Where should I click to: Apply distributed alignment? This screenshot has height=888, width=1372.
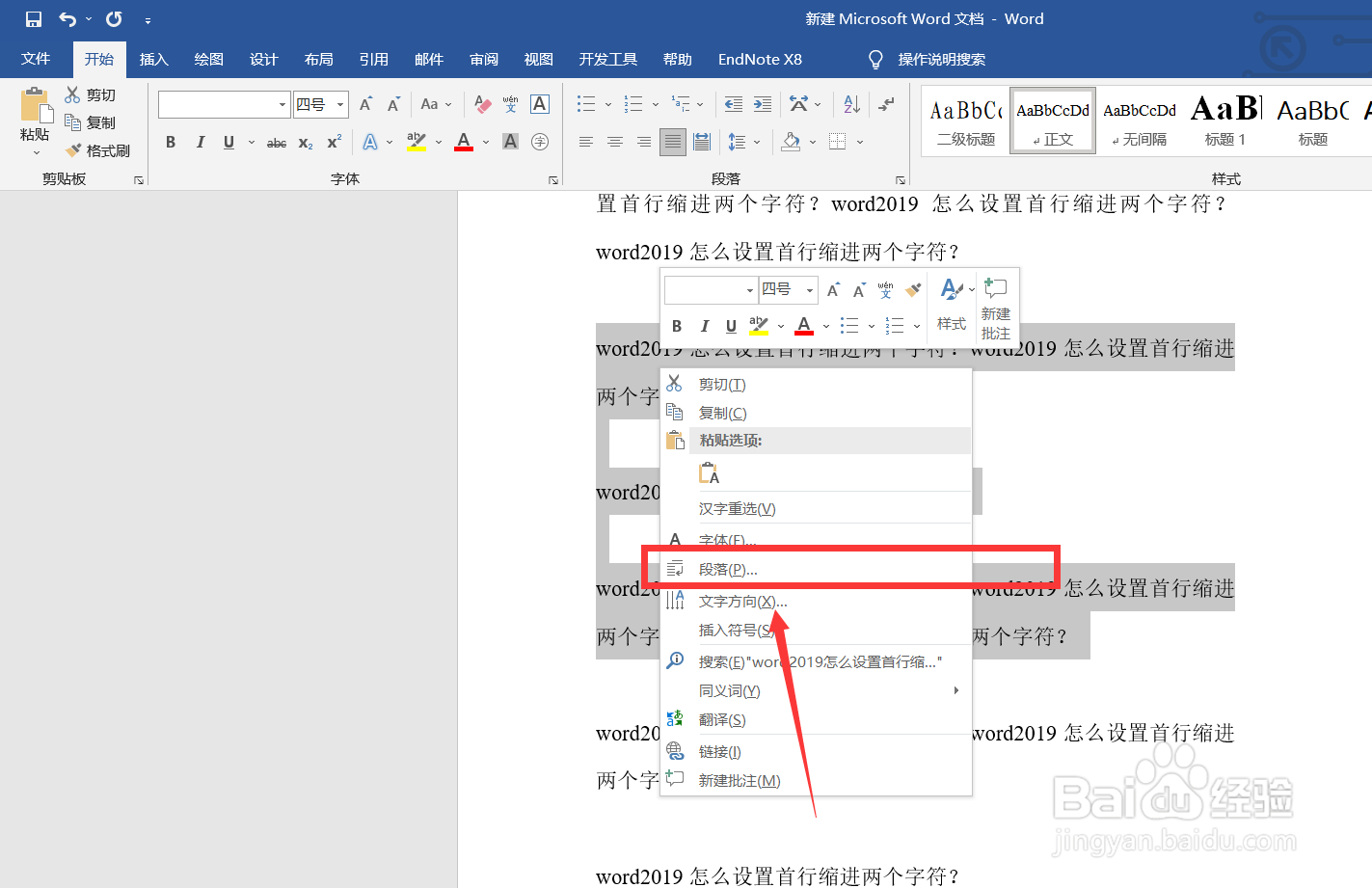tap(702, 143)
